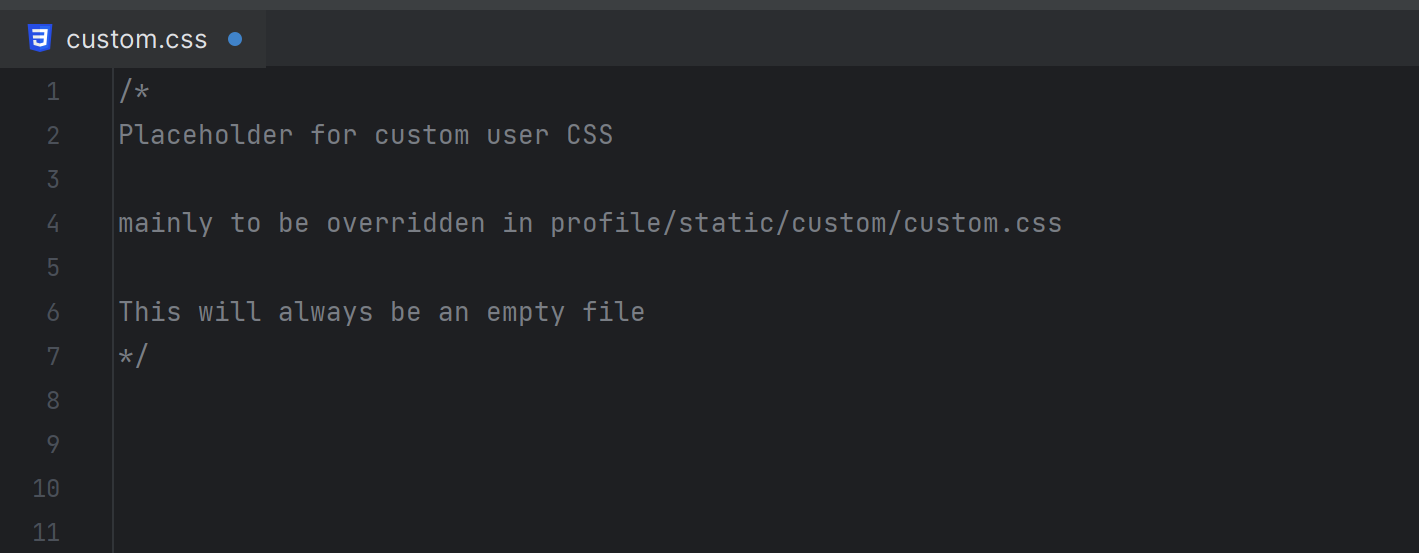Place cursor on the opening /* comment marker

(134, 92)
